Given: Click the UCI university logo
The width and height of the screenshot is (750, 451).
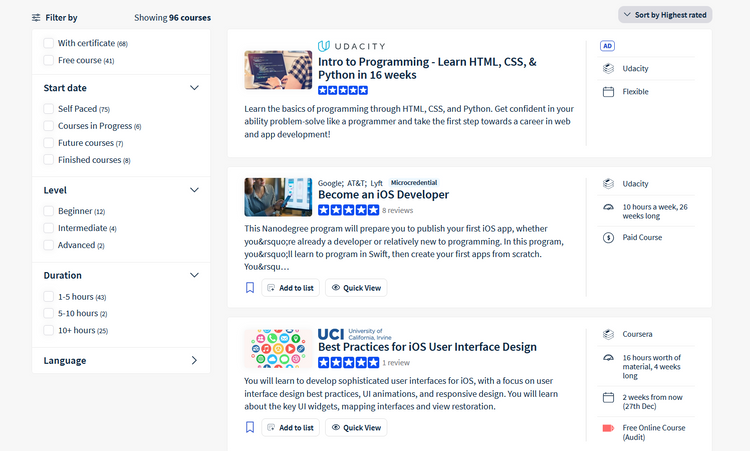Looking at the screenshot, I should click(354, 333).
